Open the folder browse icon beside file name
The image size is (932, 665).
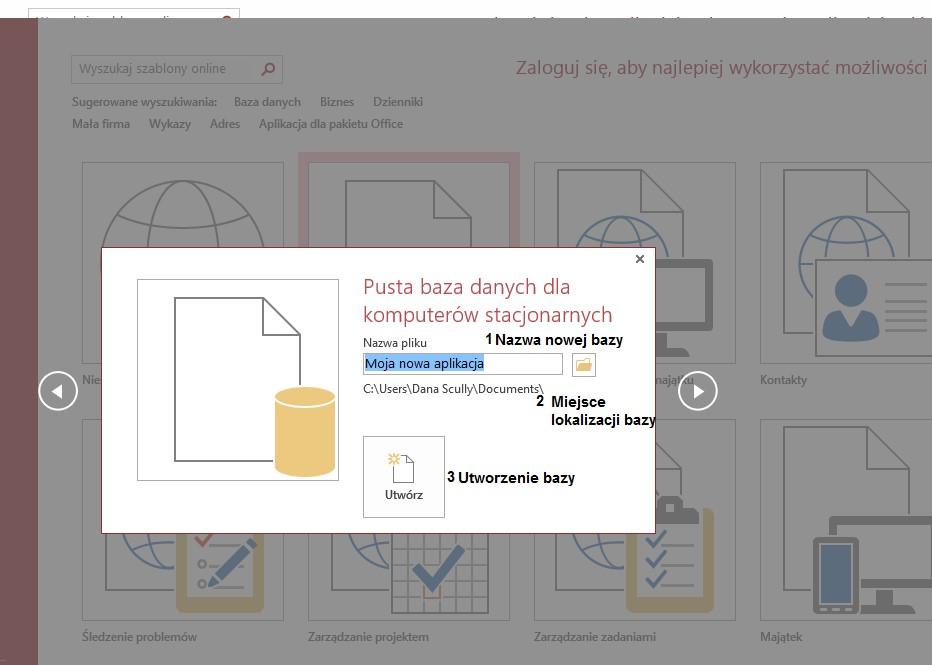[x=584, y=364]
